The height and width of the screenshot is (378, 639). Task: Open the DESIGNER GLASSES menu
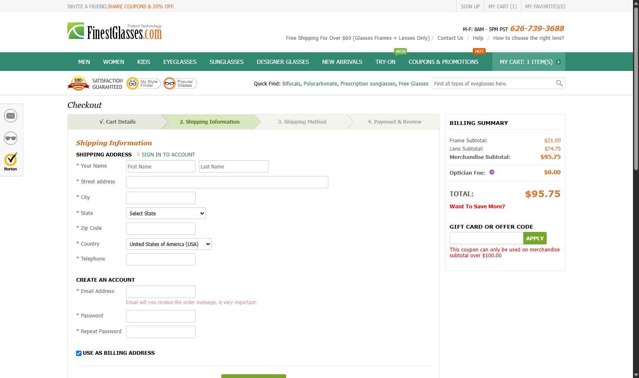pos(282,62)
